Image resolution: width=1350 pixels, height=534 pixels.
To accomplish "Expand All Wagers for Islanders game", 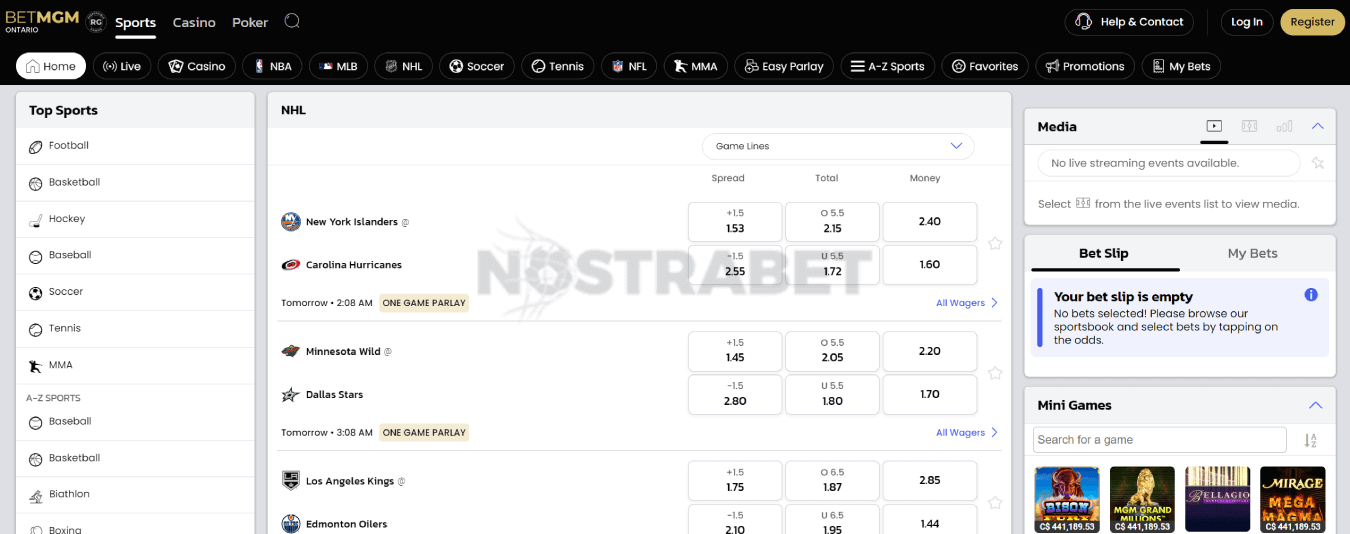I will point(967,303).
